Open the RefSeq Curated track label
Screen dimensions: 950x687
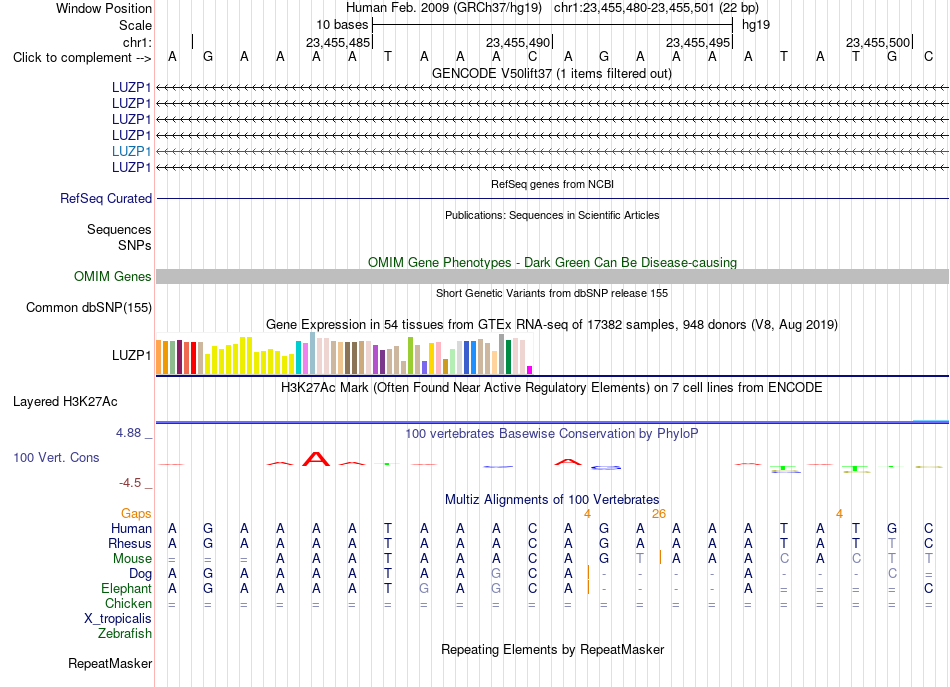click(106, 199)
